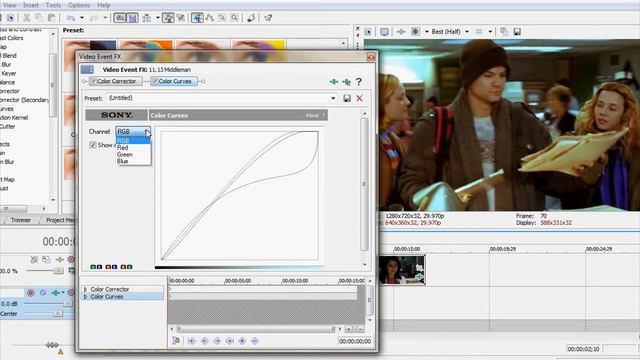Click the Save Preset floppy disk icon
Image resolution: width=640 pixels, height=360 pixels.
click(x=347, y=98)
